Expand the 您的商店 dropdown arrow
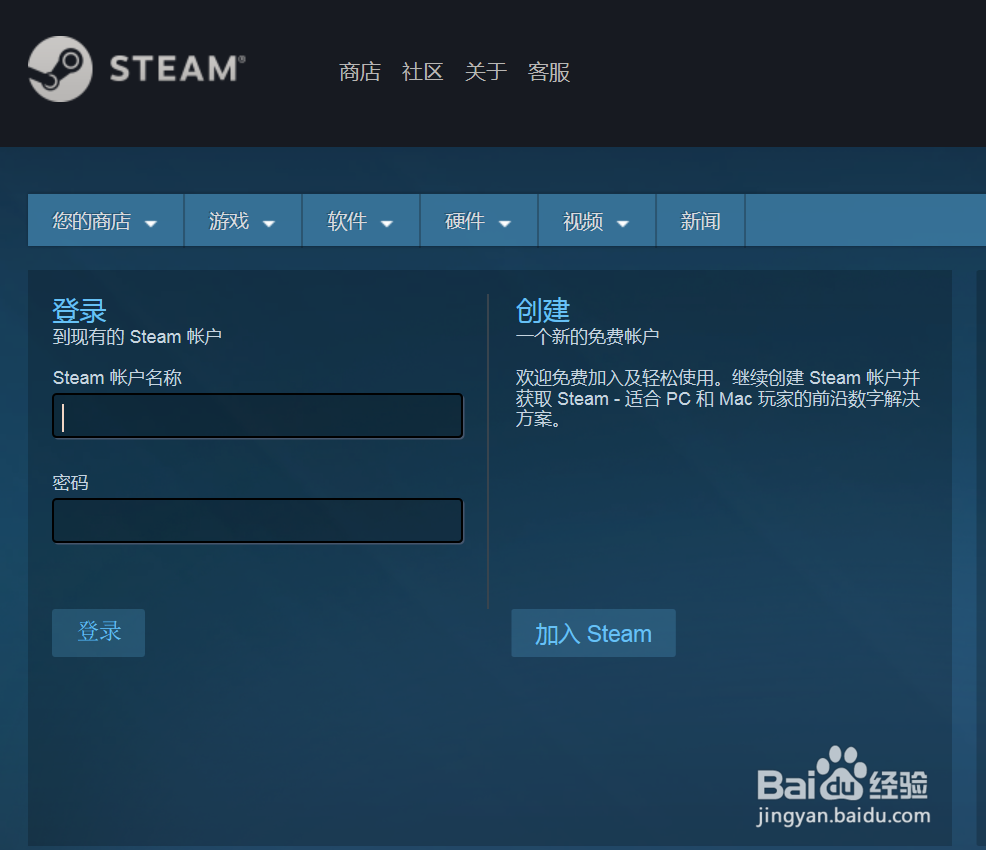This screenshot has width=986, height=850. [151, 224]
